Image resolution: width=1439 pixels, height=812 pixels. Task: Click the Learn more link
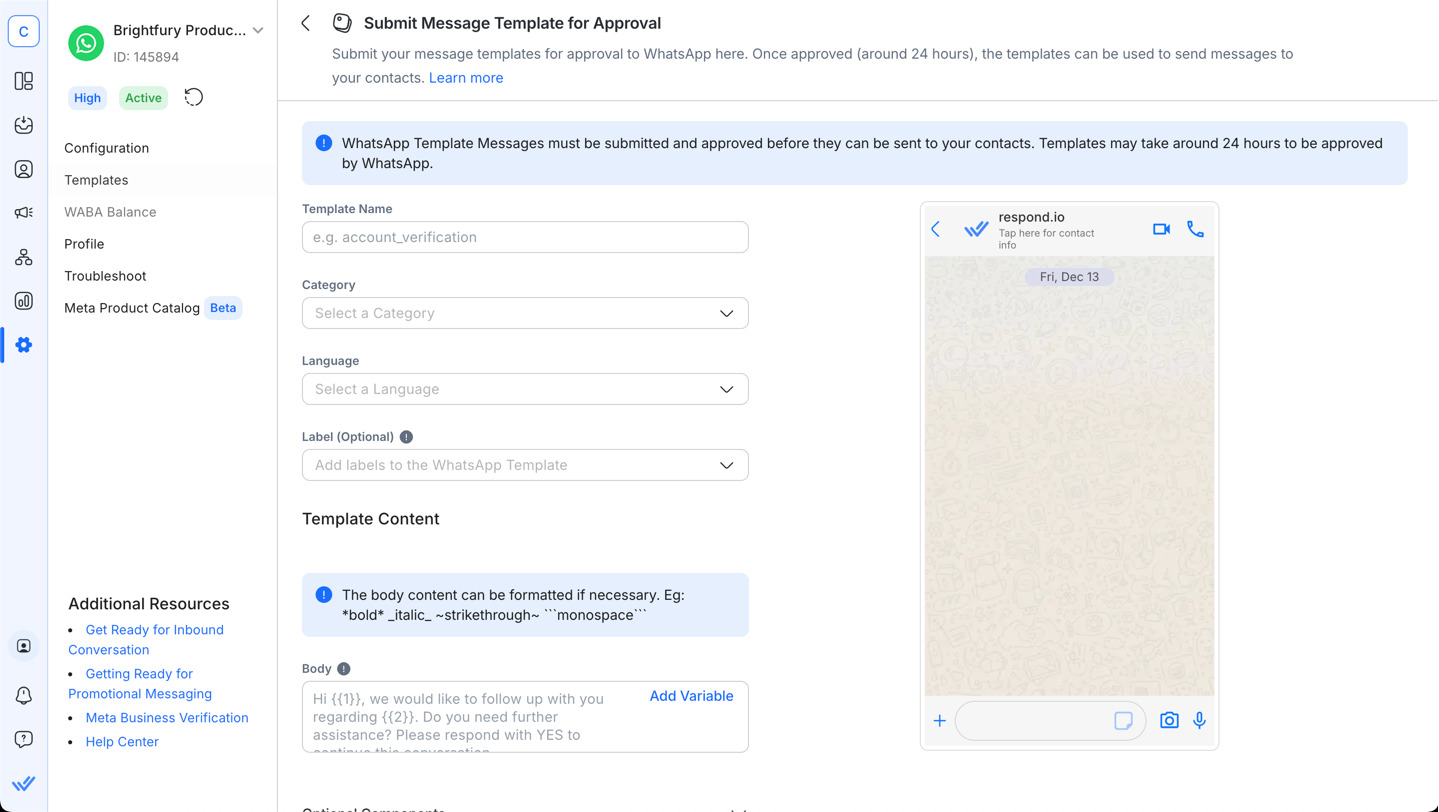coord(466,78)
